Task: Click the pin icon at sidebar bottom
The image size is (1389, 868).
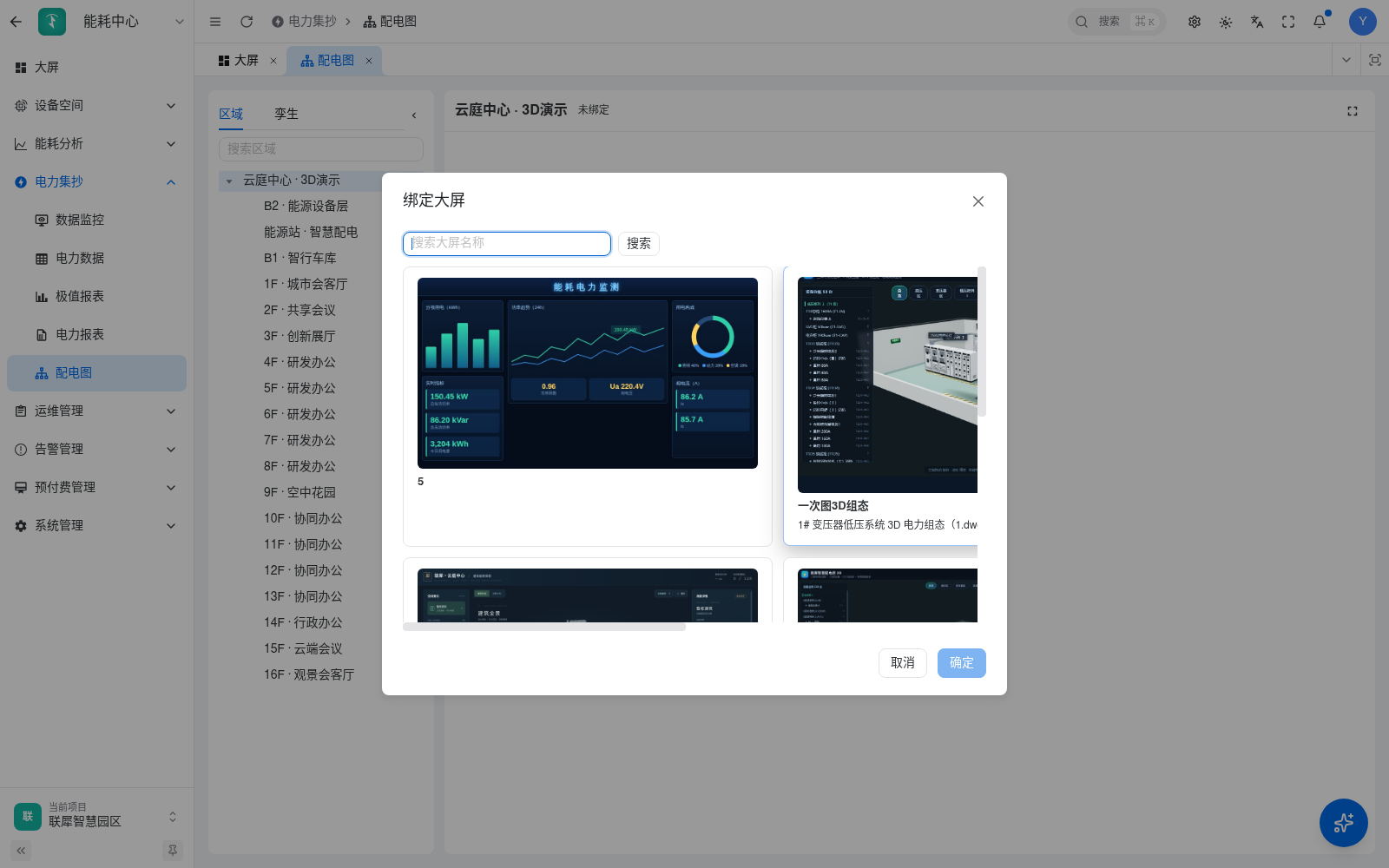Action: (173, 851)
